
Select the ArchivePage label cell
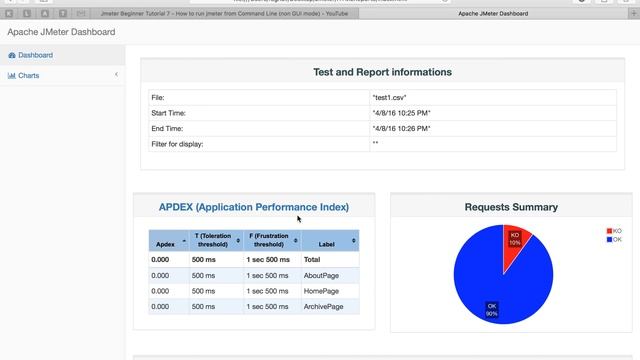[x=330, y=307]
